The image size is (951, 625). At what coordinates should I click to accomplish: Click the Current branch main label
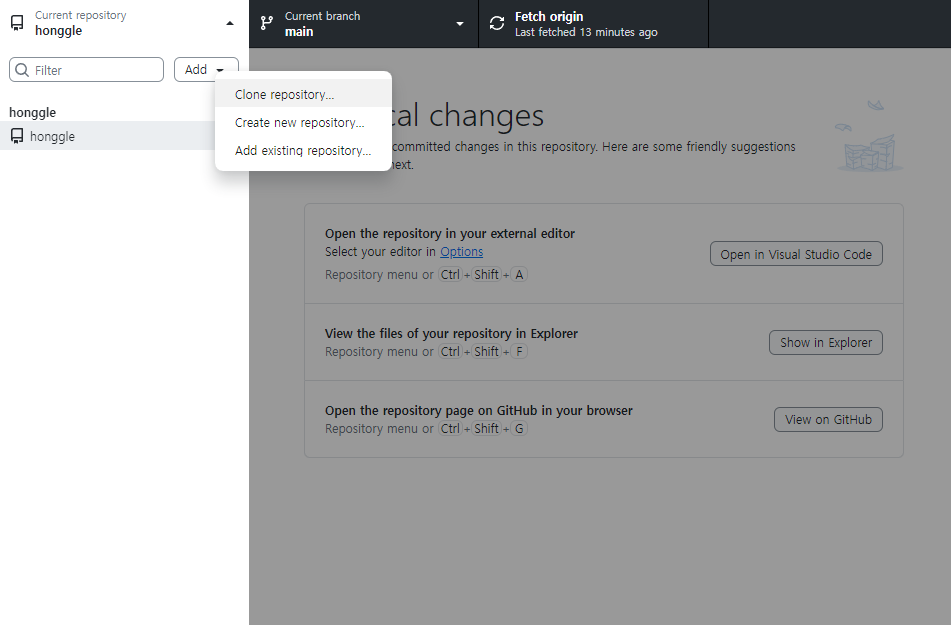tap(299, 32)
